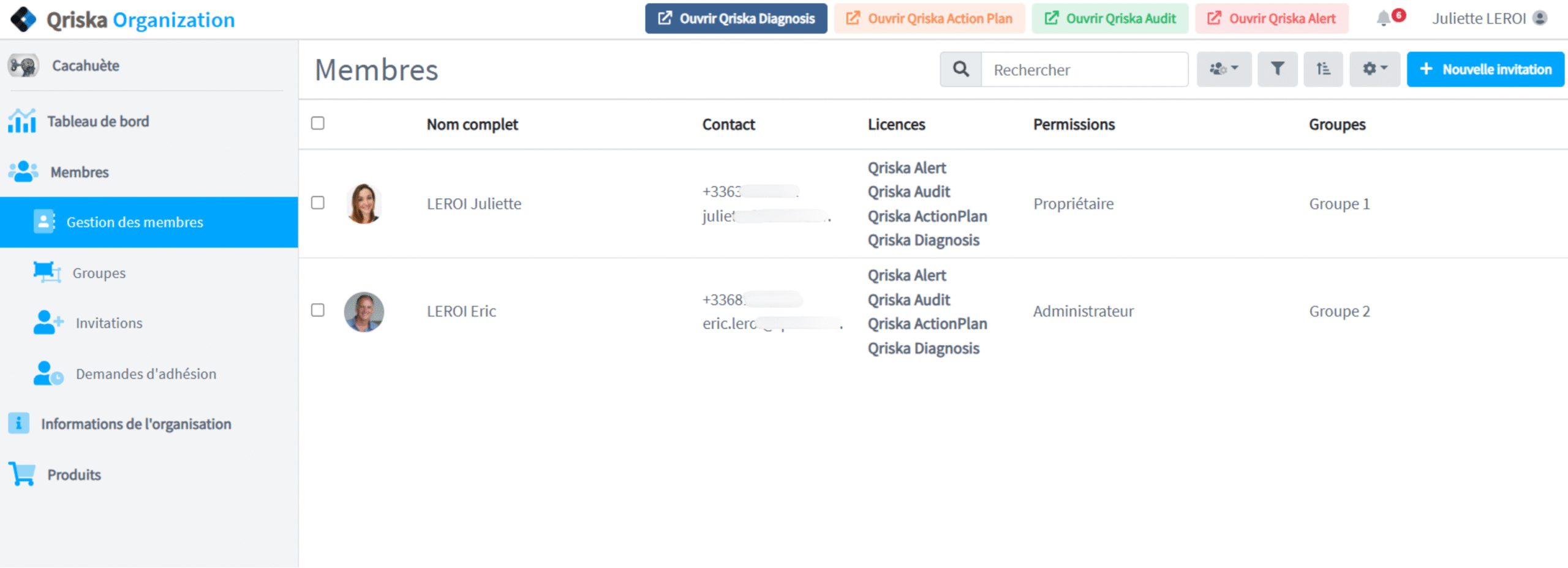
Task: Click Juliette LEROI's profile photo
Action: (364, 203)
